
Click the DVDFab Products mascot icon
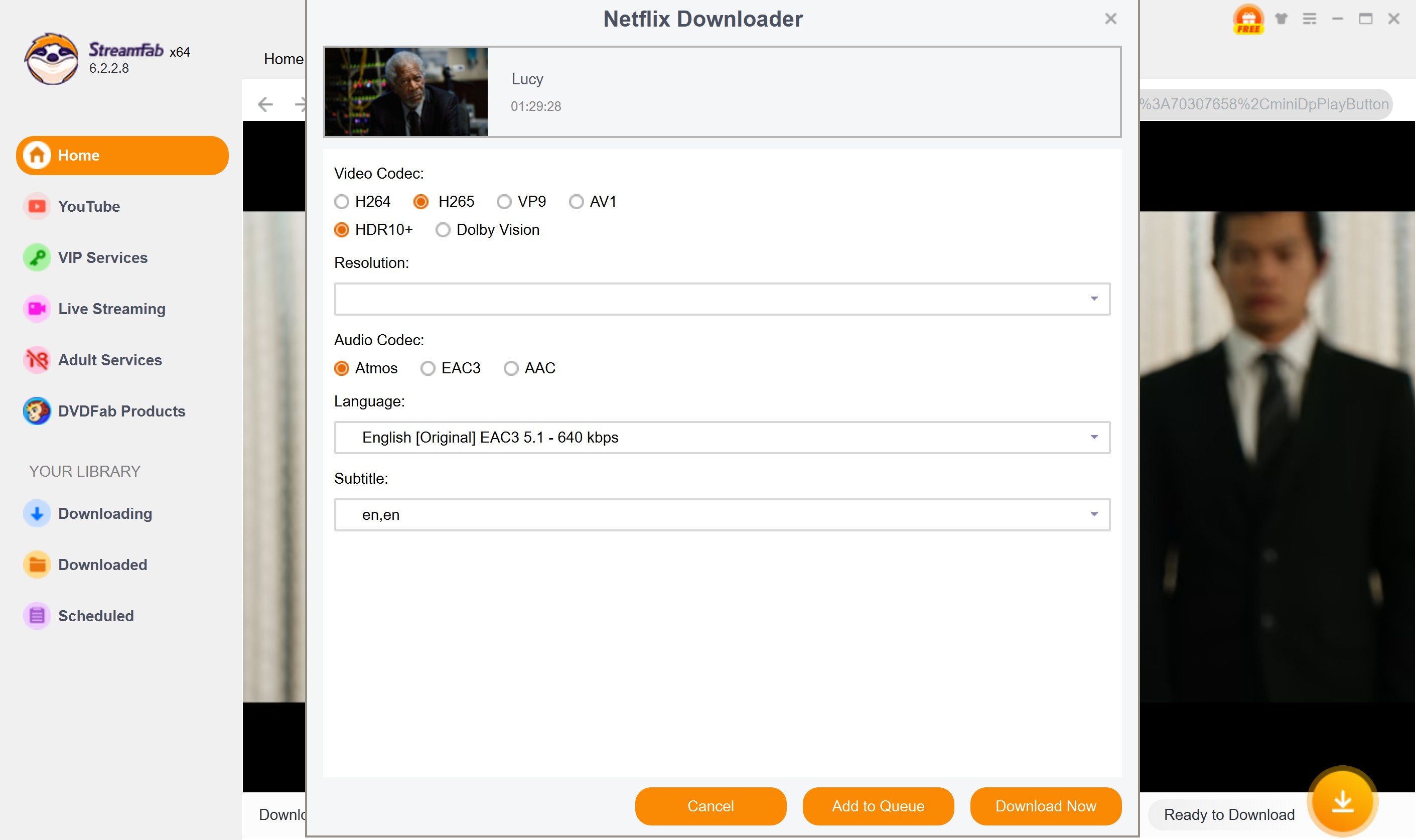(x=37, y=411)
